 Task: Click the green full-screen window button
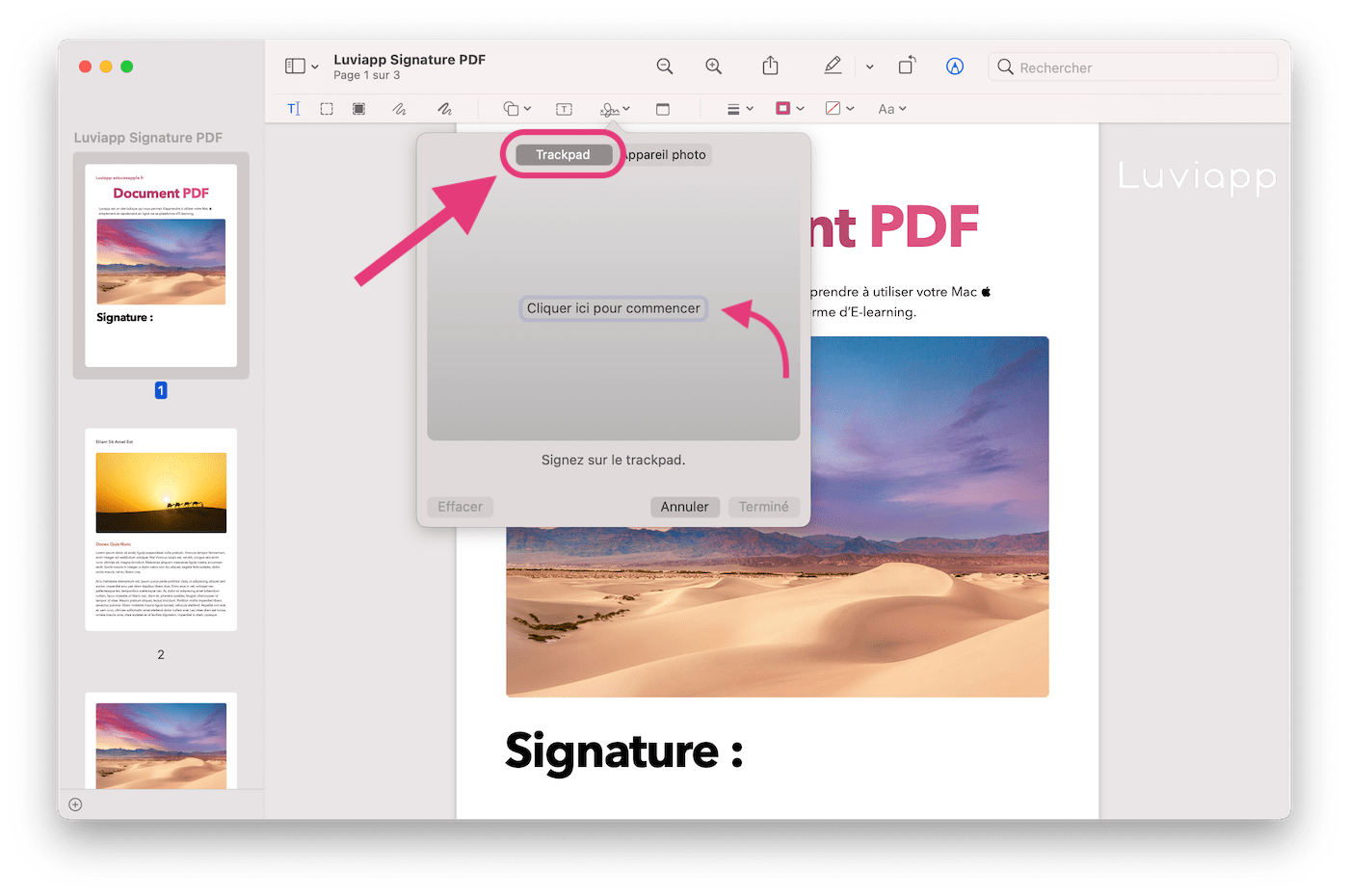[127, 66]
